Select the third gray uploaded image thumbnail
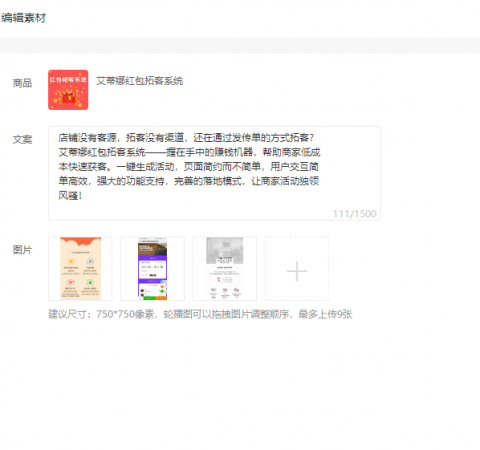The width and height of the screenshot is (480, 450). click(x=225, y=269)
